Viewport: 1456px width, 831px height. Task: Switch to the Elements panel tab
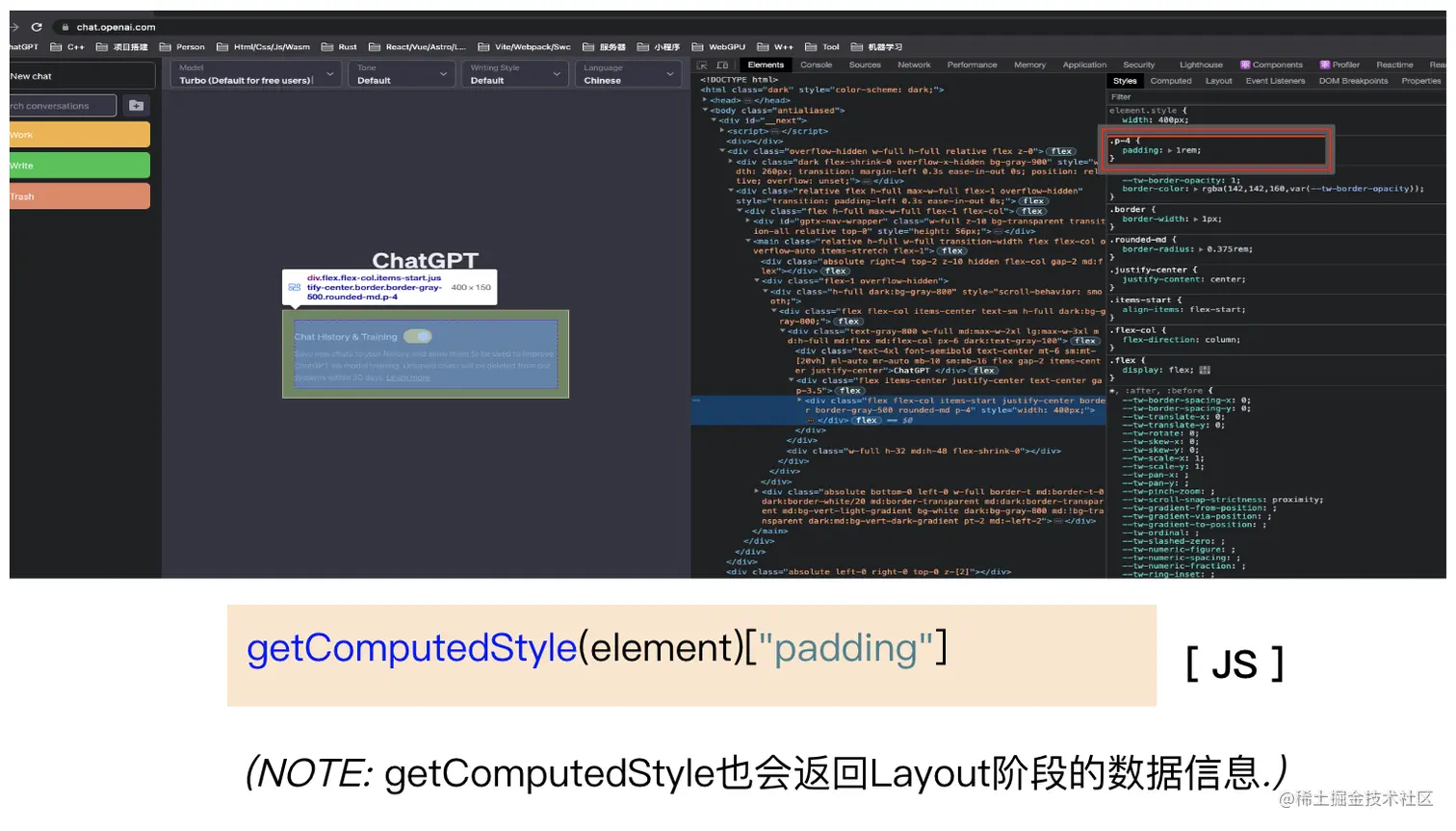click(x=766, y=65)
